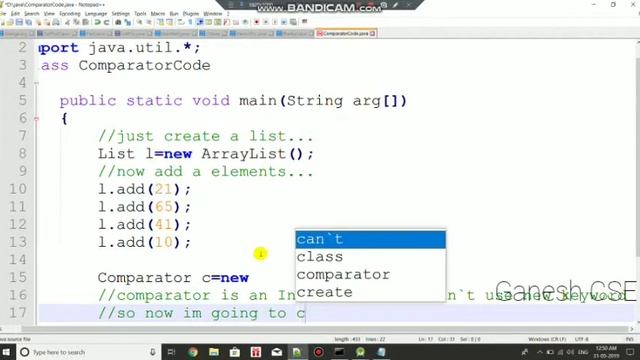The width and height of the screenshot is (640, 360).
Task: Open the Encoding menu
Action: [70, 13]
